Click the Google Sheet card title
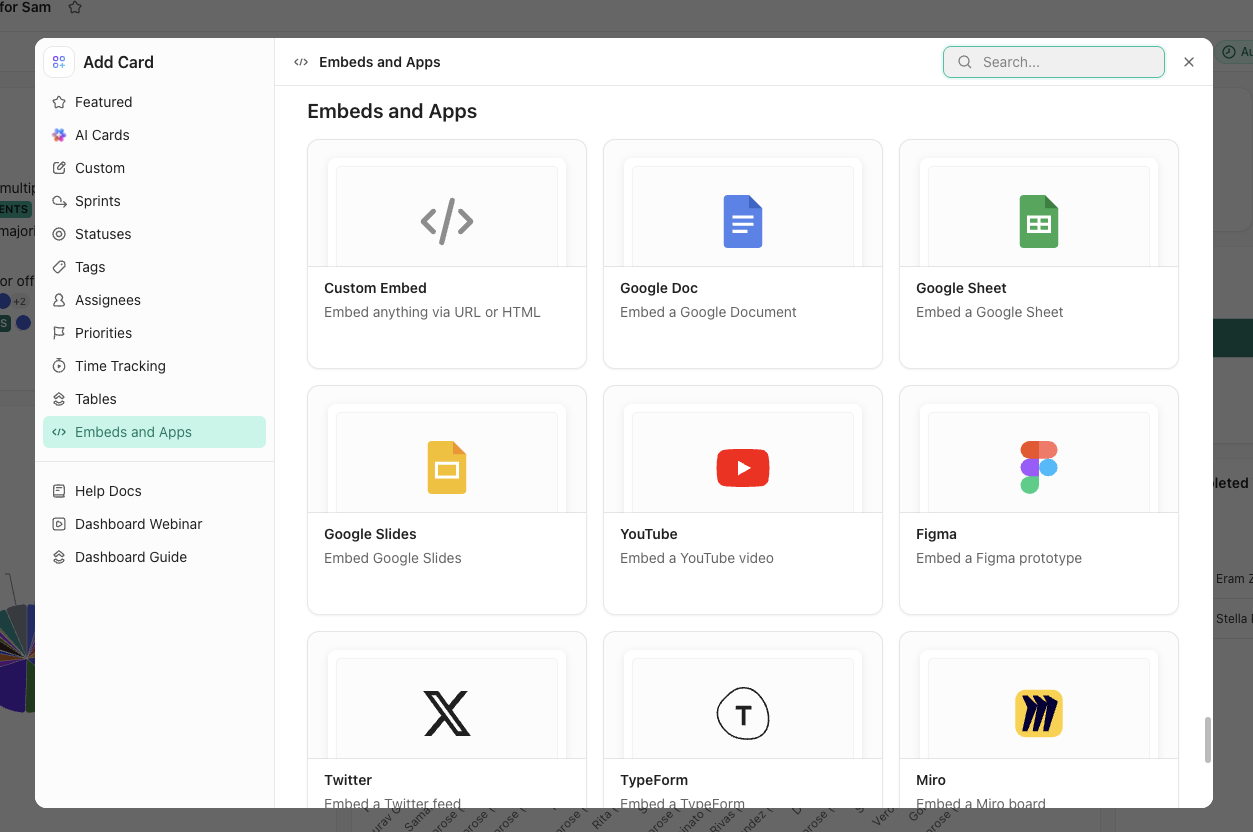The image size is (1253, 832). [961, 288]
